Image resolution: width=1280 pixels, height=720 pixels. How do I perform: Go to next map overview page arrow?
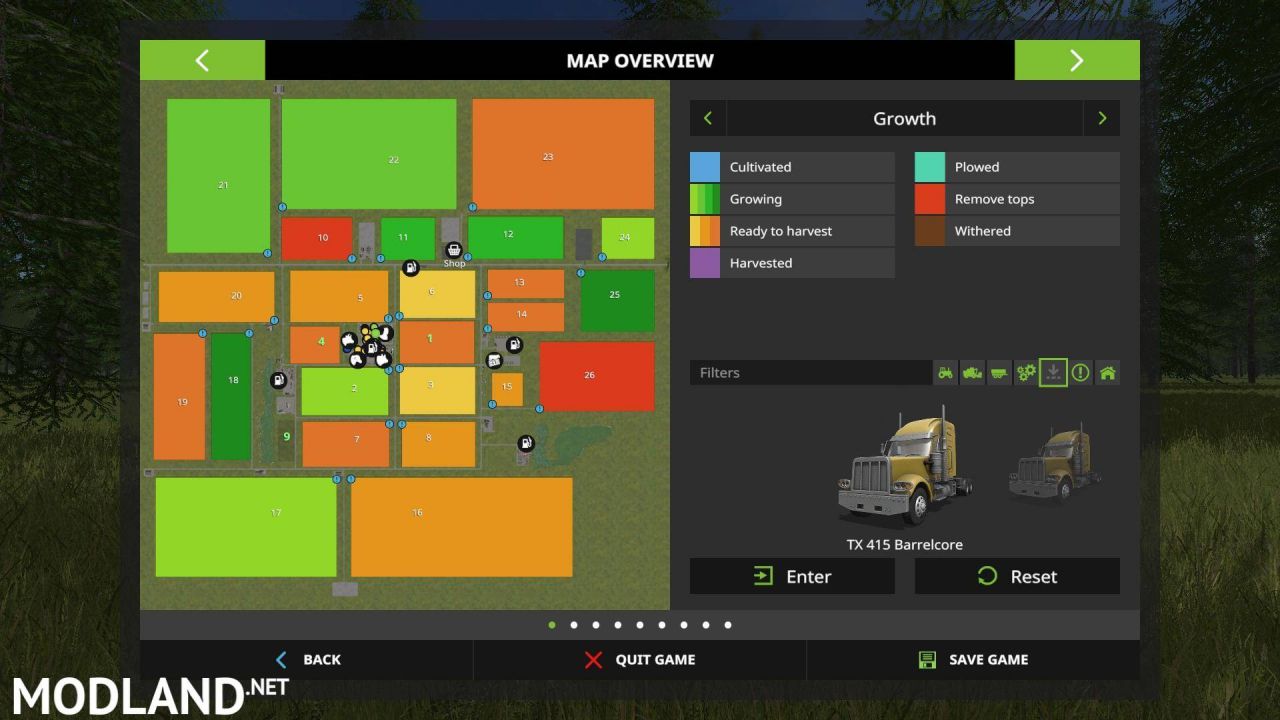click(1077, 60)
